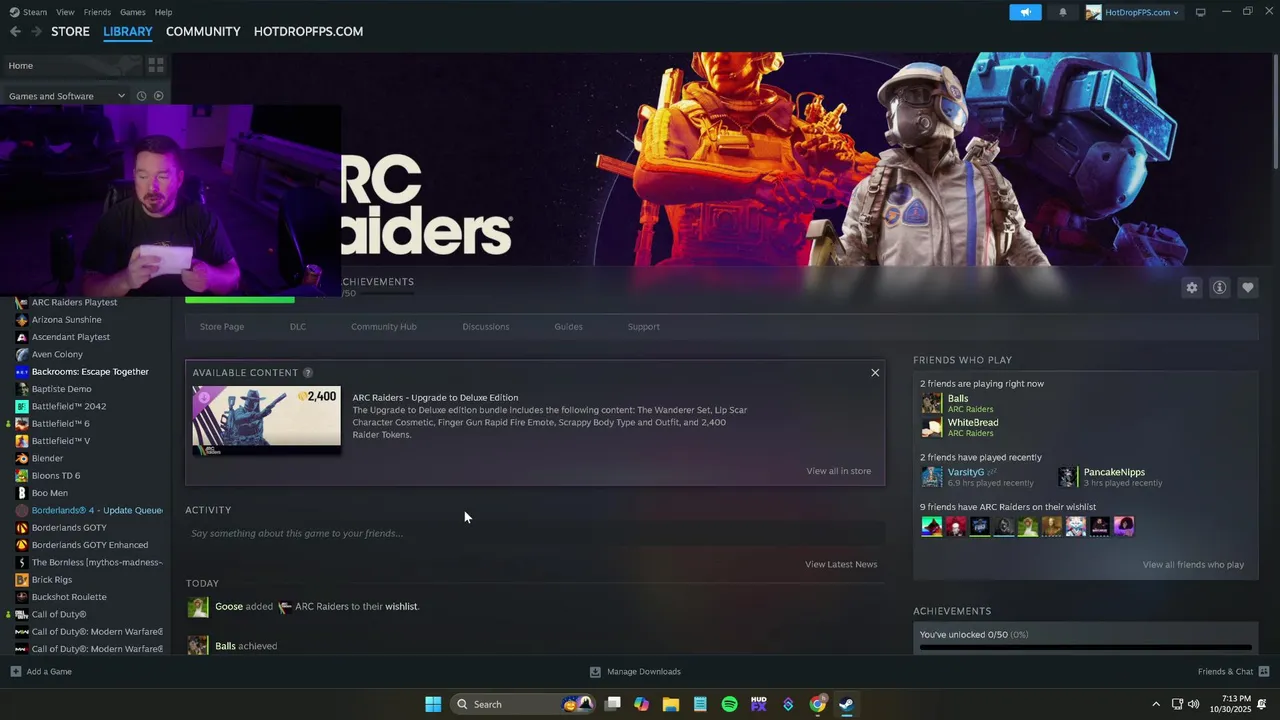The height and width of the screenshot is (720, 1280).
Task: Type in 'Say something about this game' field
Action: click(535, 533)
